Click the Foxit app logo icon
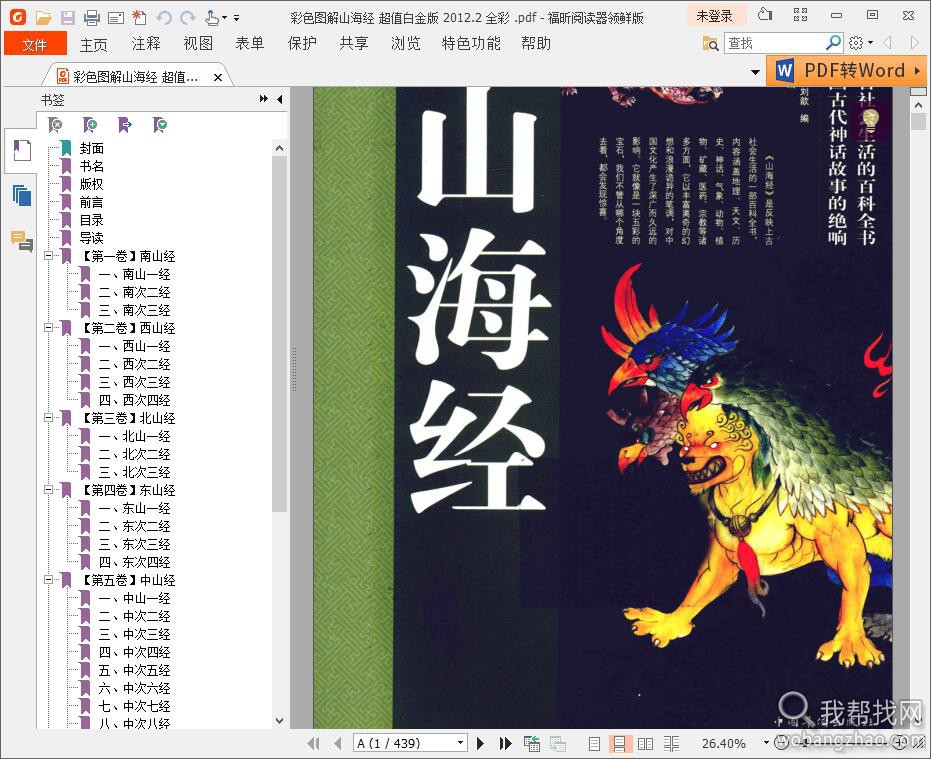 tap(18, 17)
